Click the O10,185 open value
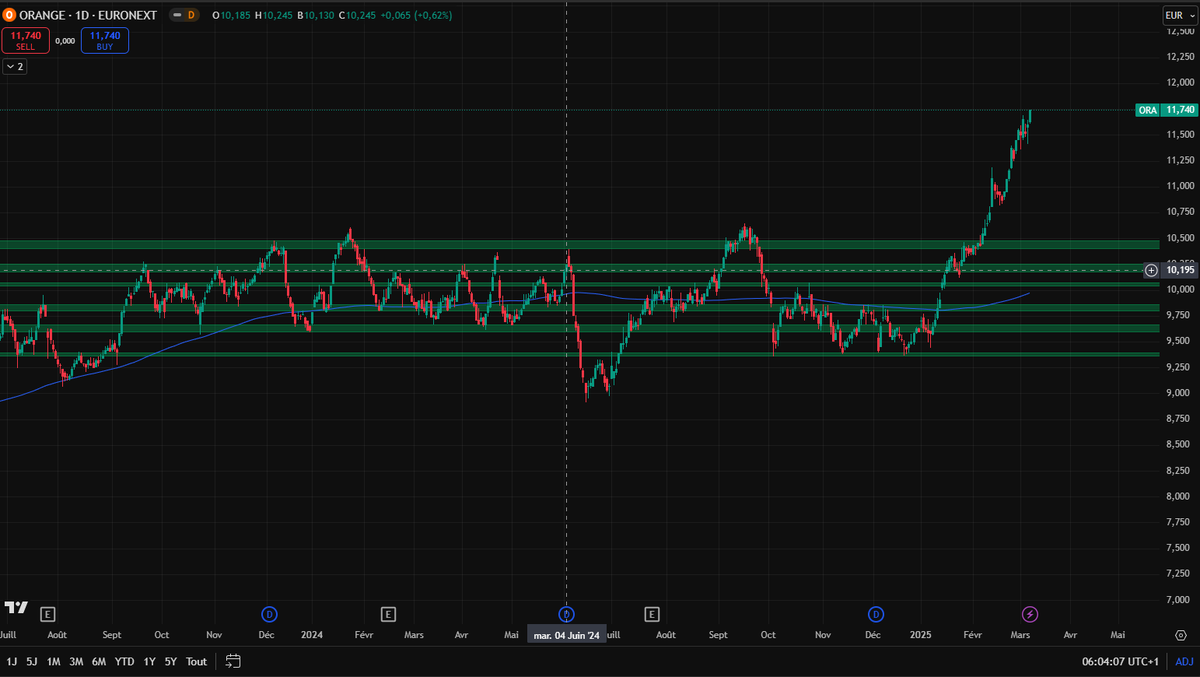1200x677 pixels. tap(232, 15)
